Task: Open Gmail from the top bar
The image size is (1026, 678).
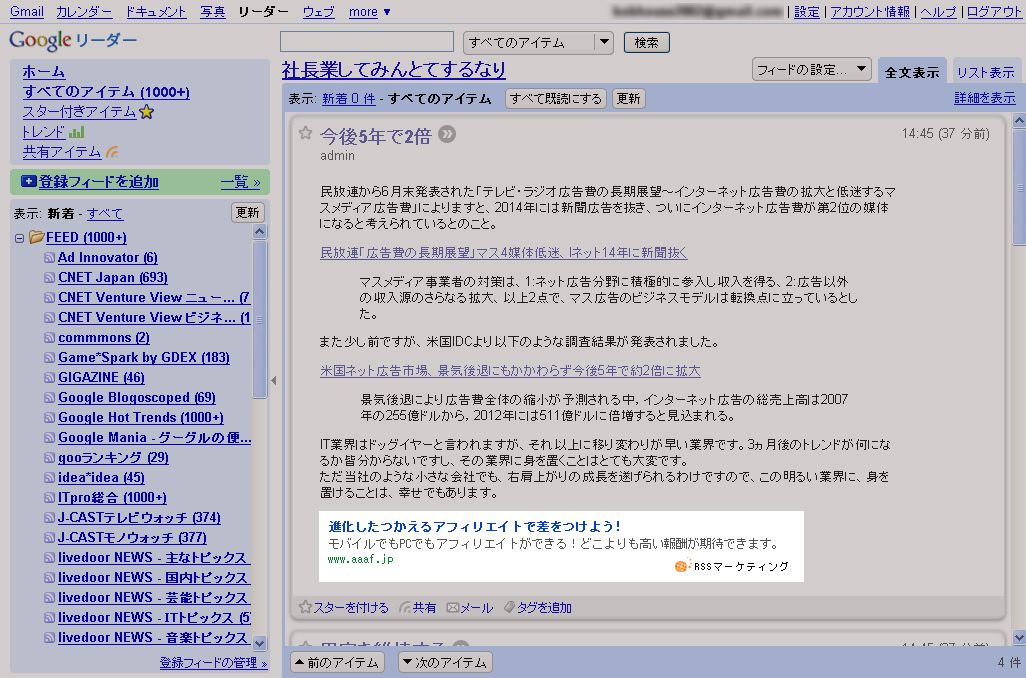Action: tap(27, 12)
